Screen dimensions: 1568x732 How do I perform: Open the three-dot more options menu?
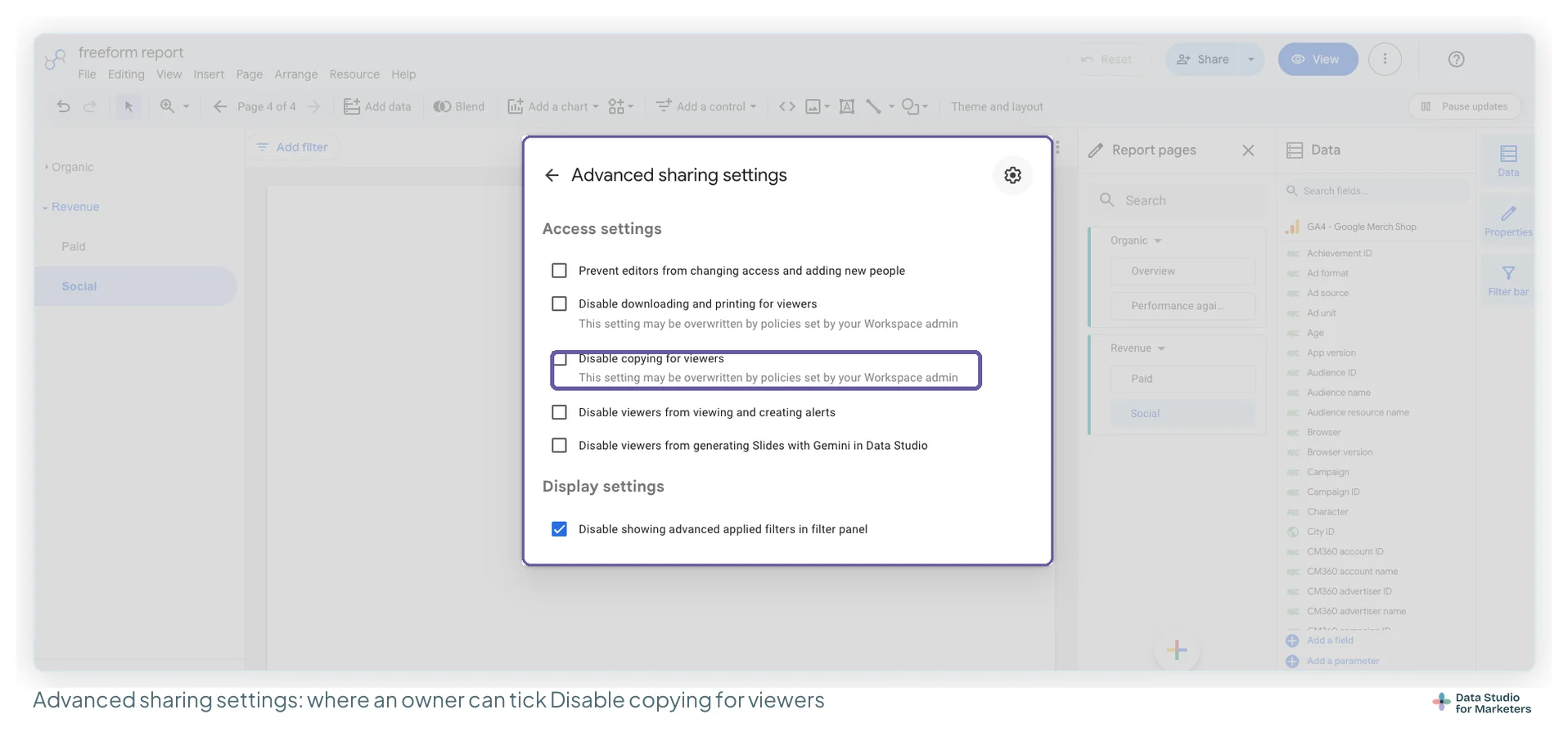point(1385,59)
